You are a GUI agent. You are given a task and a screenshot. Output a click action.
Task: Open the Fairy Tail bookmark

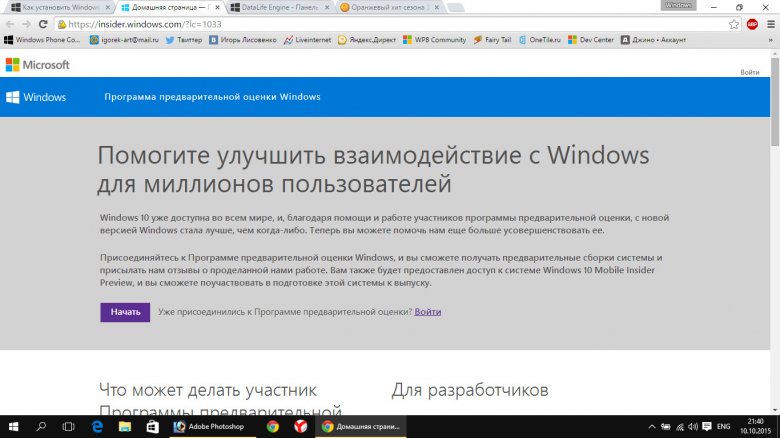tap(492, 40)
